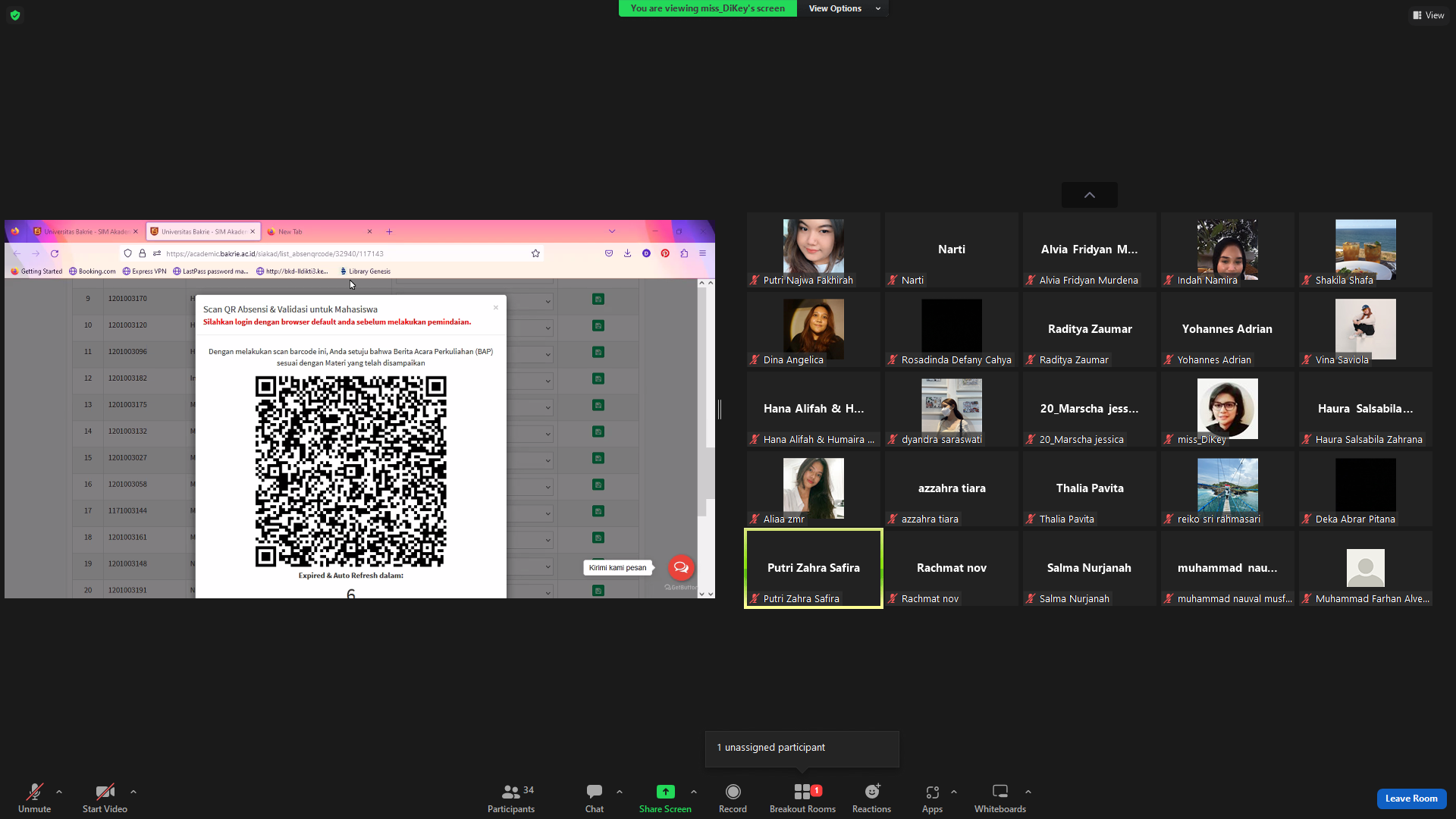Select Putri Najwa Fakhirah's video tile
The width and height of the screenshot is (1456, 819).
pyautogui.click(x=813, y=250)
